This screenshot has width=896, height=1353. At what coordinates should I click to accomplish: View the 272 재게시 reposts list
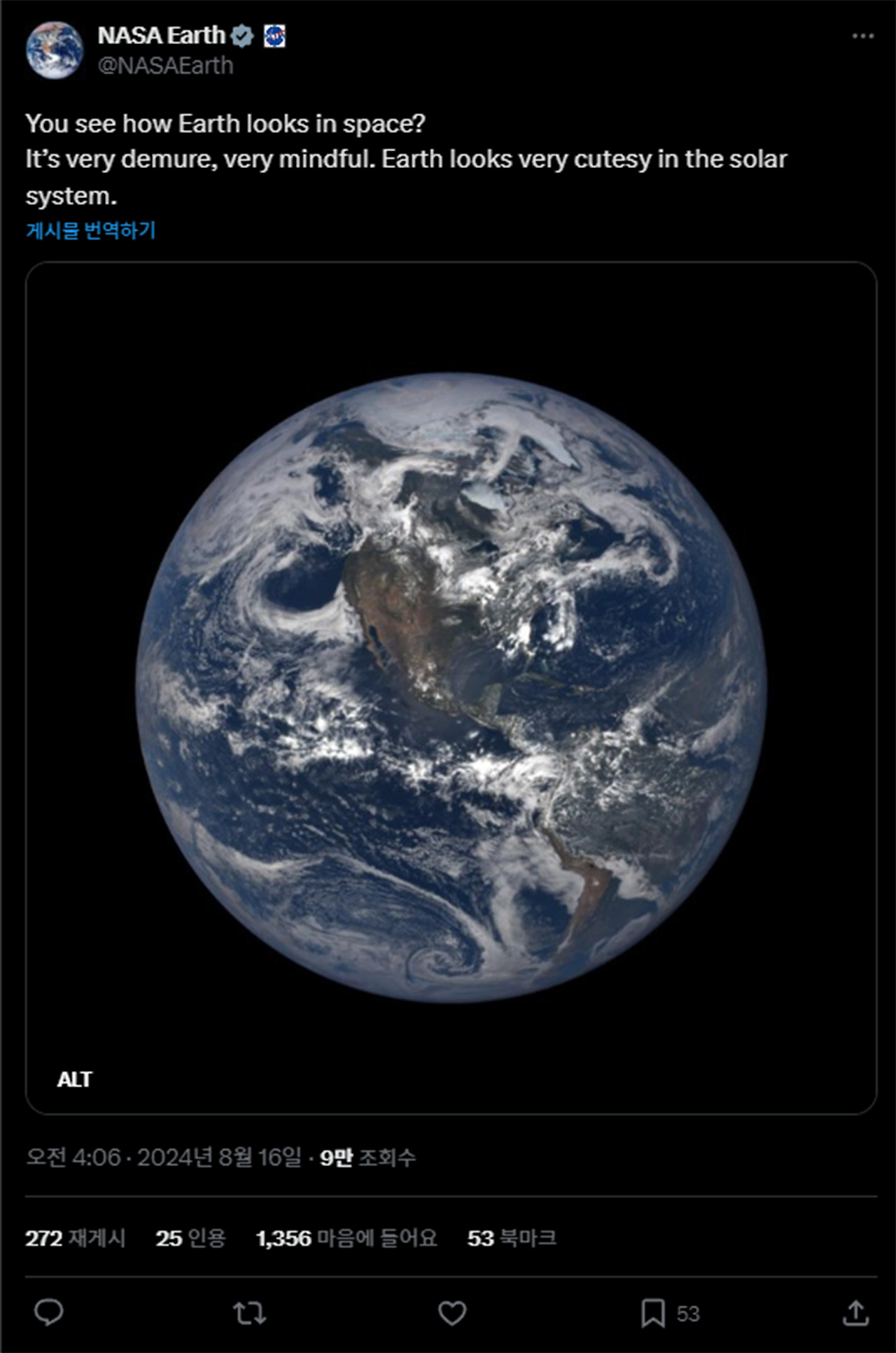tap(76, 1238)
